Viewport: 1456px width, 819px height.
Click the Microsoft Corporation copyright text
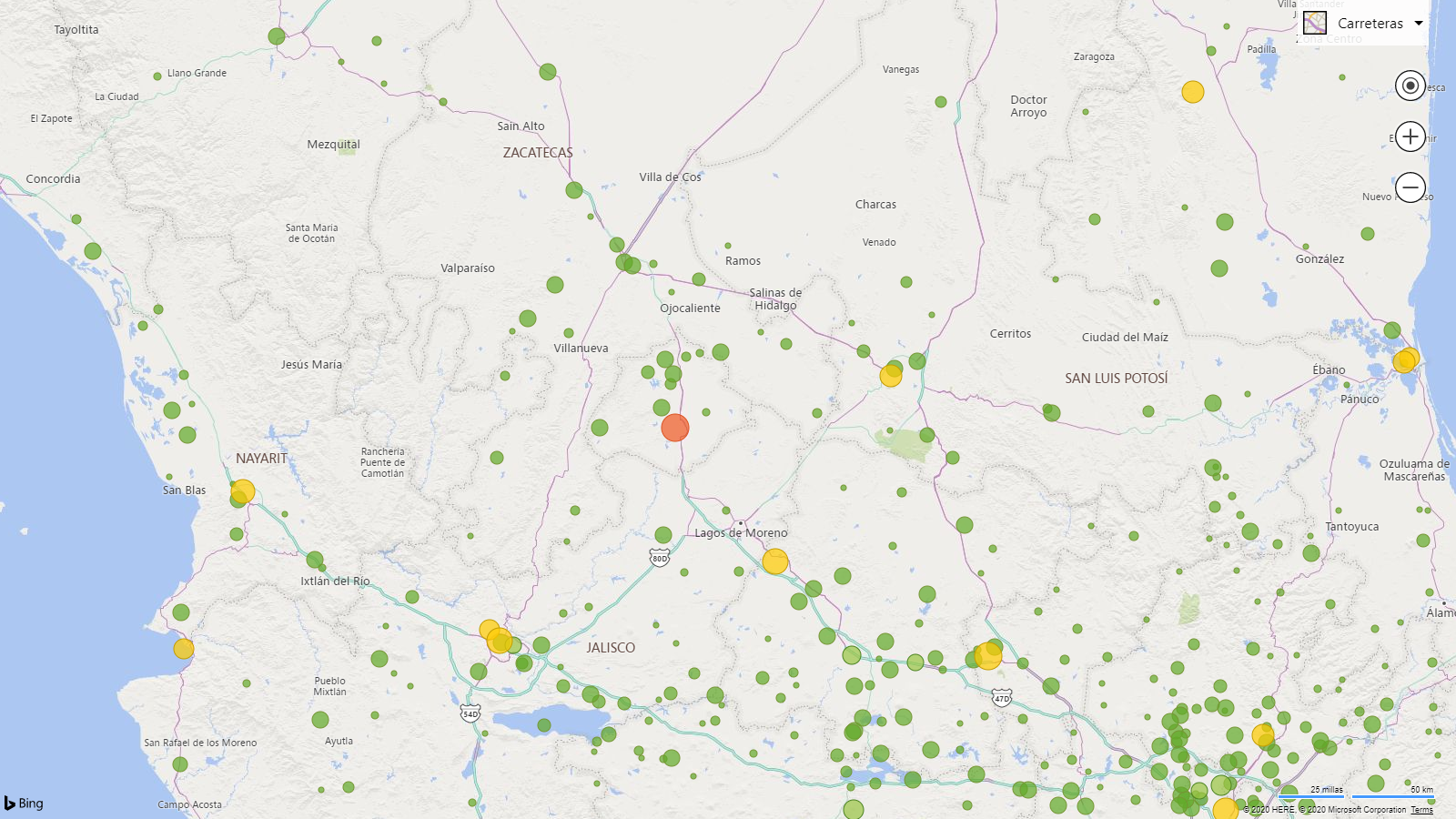pos(1352,810)
